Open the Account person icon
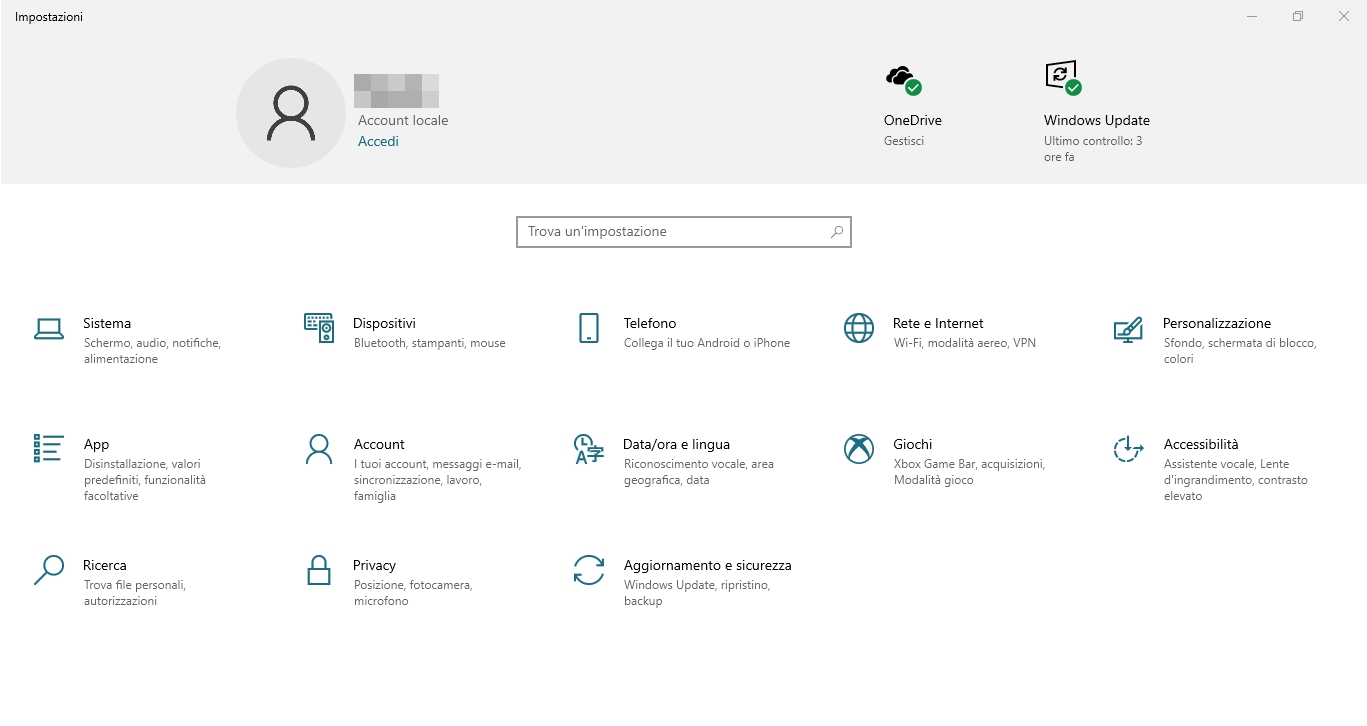This screenshot has height=726, width=1367. pyautogui.click(x=319, y=449)
